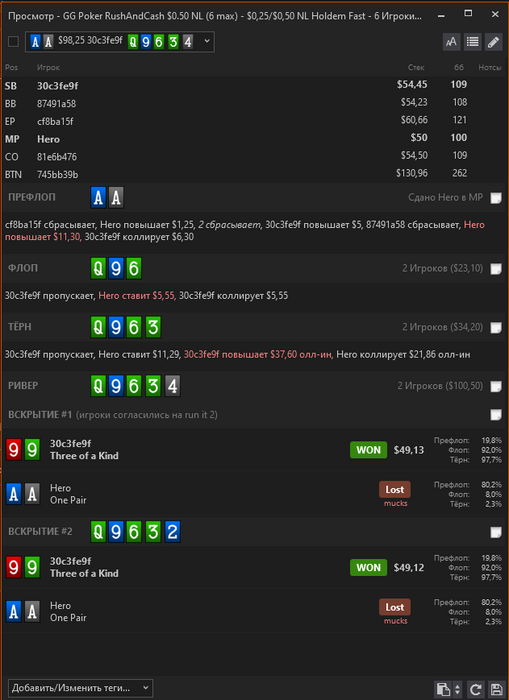
Task: Open the list view toolbar icon
Action: point(472,42)
